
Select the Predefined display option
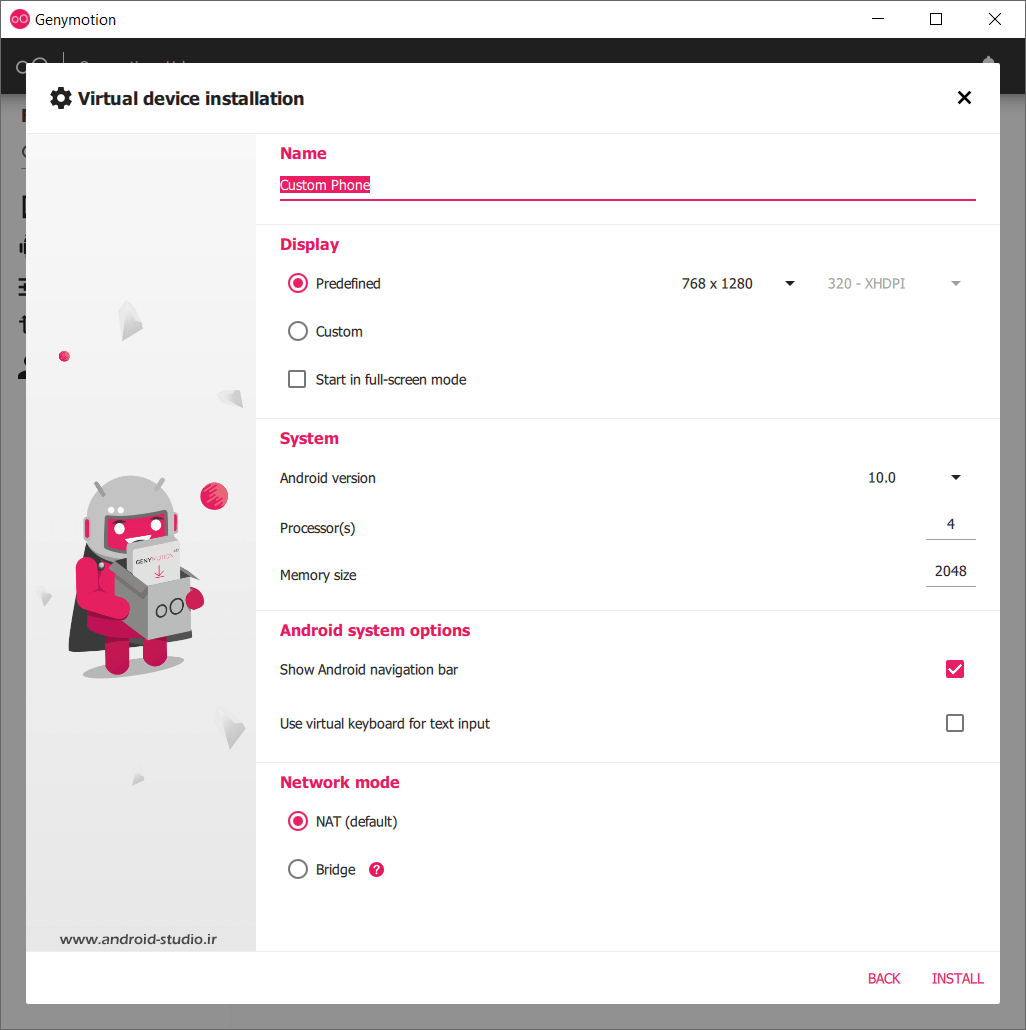[297, 283]
